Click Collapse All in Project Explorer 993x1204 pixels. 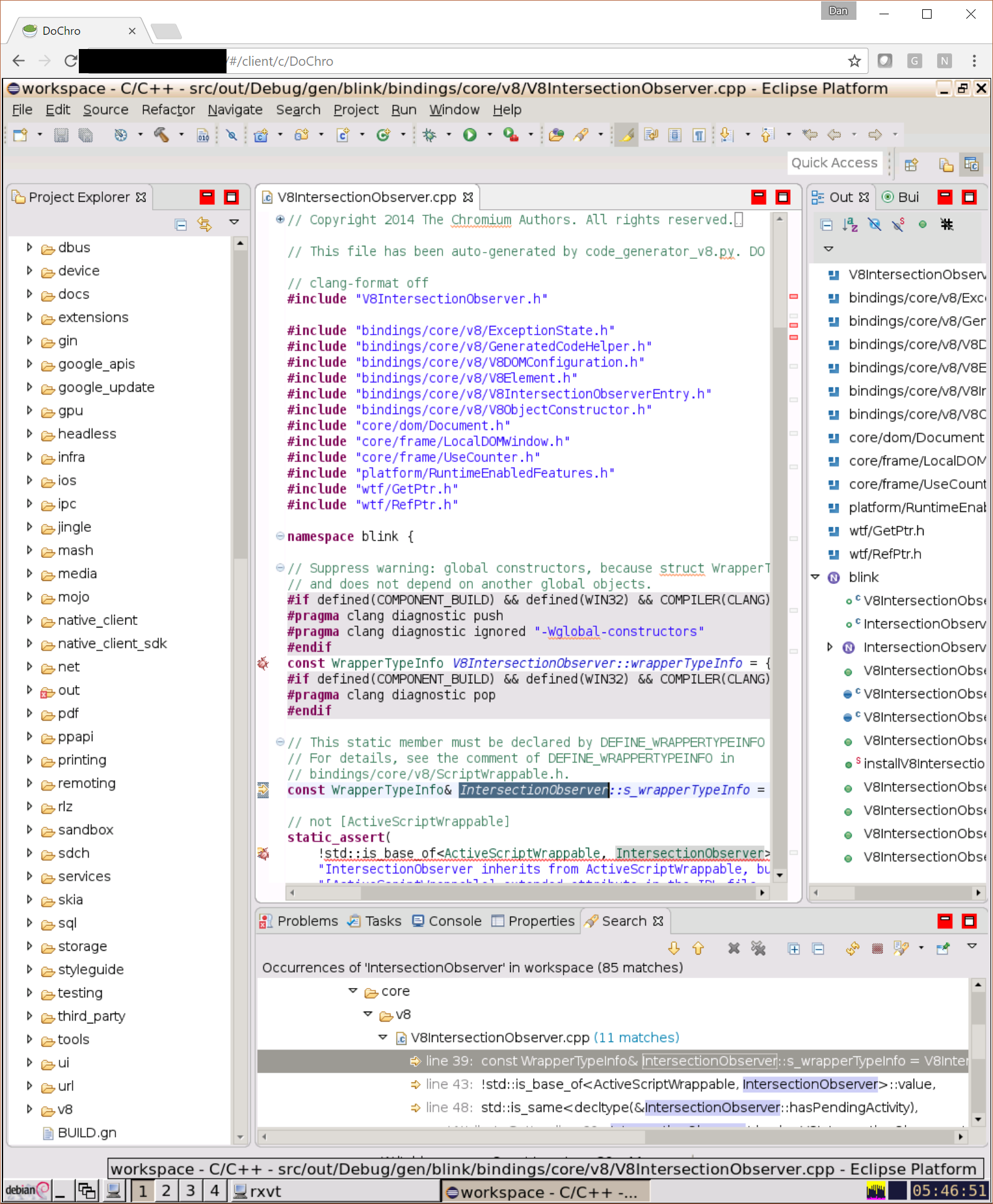181,224
